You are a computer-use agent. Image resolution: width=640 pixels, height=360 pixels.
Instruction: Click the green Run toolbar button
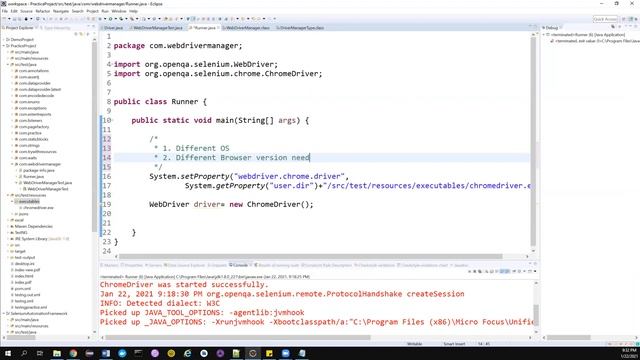tap(110, 19)
